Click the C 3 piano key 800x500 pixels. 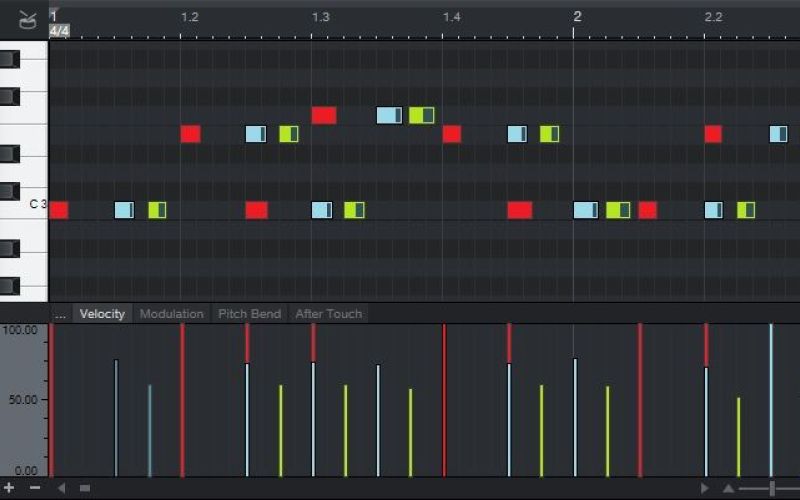tap(24, 205)
